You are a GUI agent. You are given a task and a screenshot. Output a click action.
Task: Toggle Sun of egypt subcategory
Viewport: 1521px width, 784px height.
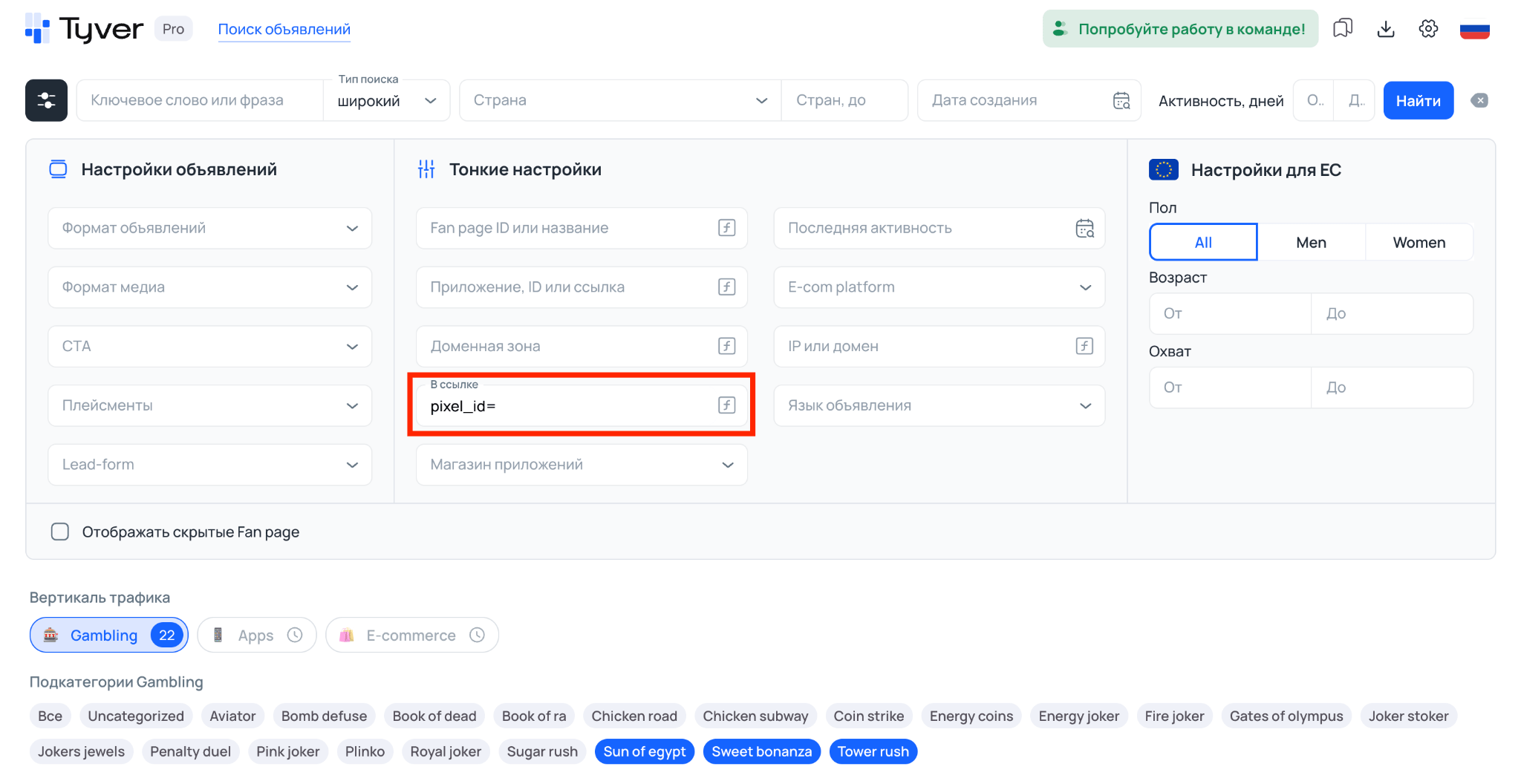pos(645,751)
